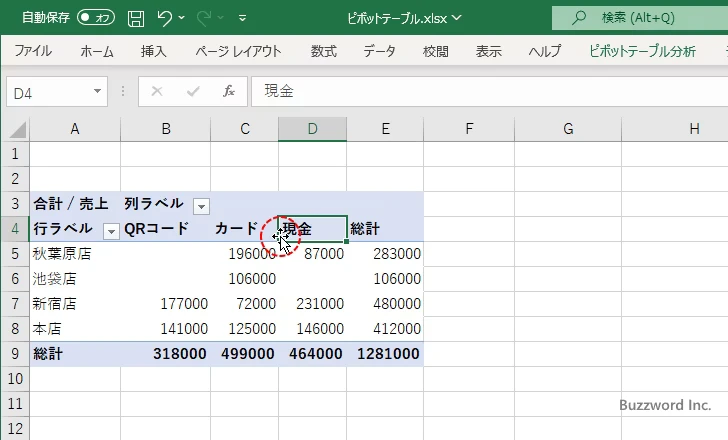Image resolution: width=728 pixels, height=440 pixels.
Task: Open the Customize Quick Access Toolbar dropdown
Action: (x=242, y=18)
